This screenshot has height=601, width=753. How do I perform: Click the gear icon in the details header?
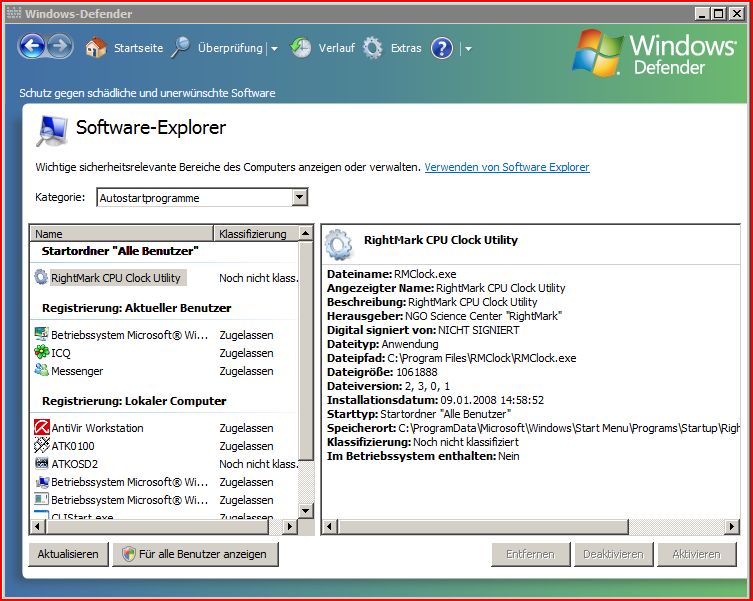[339, 244]
